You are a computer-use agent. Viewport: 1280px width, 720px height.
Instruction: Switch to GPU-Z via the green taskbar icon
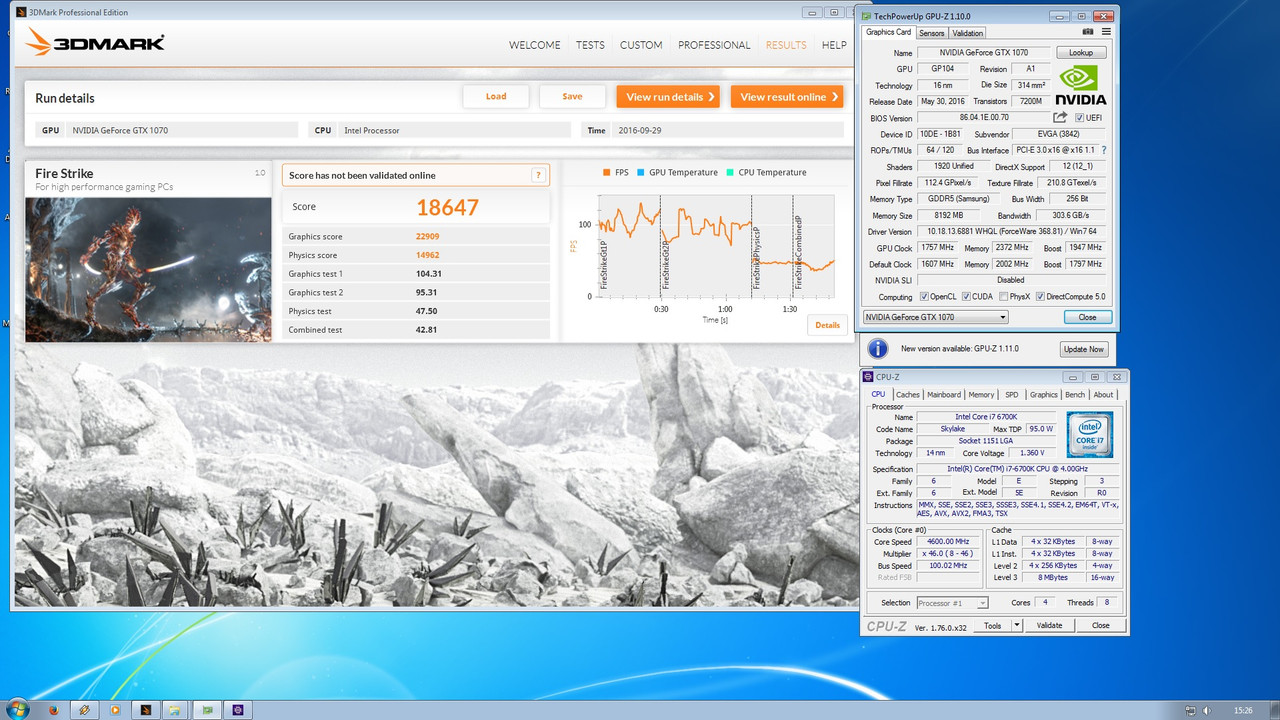(207, 710)
